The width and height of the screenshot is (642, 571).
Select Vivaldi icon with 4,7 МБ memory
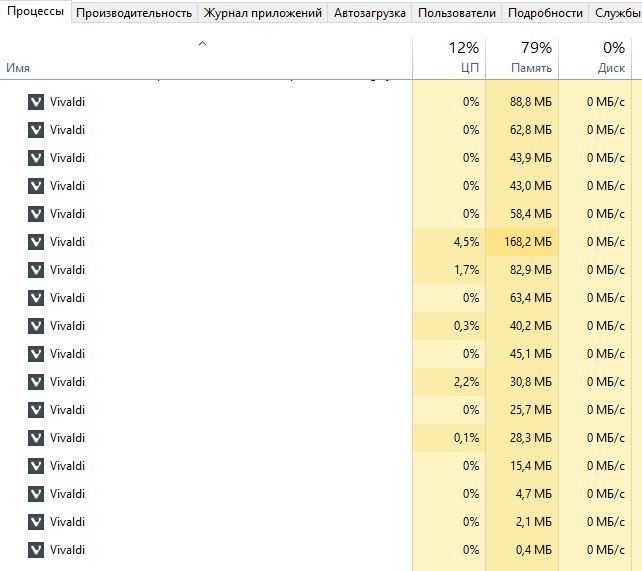point(36,494)
